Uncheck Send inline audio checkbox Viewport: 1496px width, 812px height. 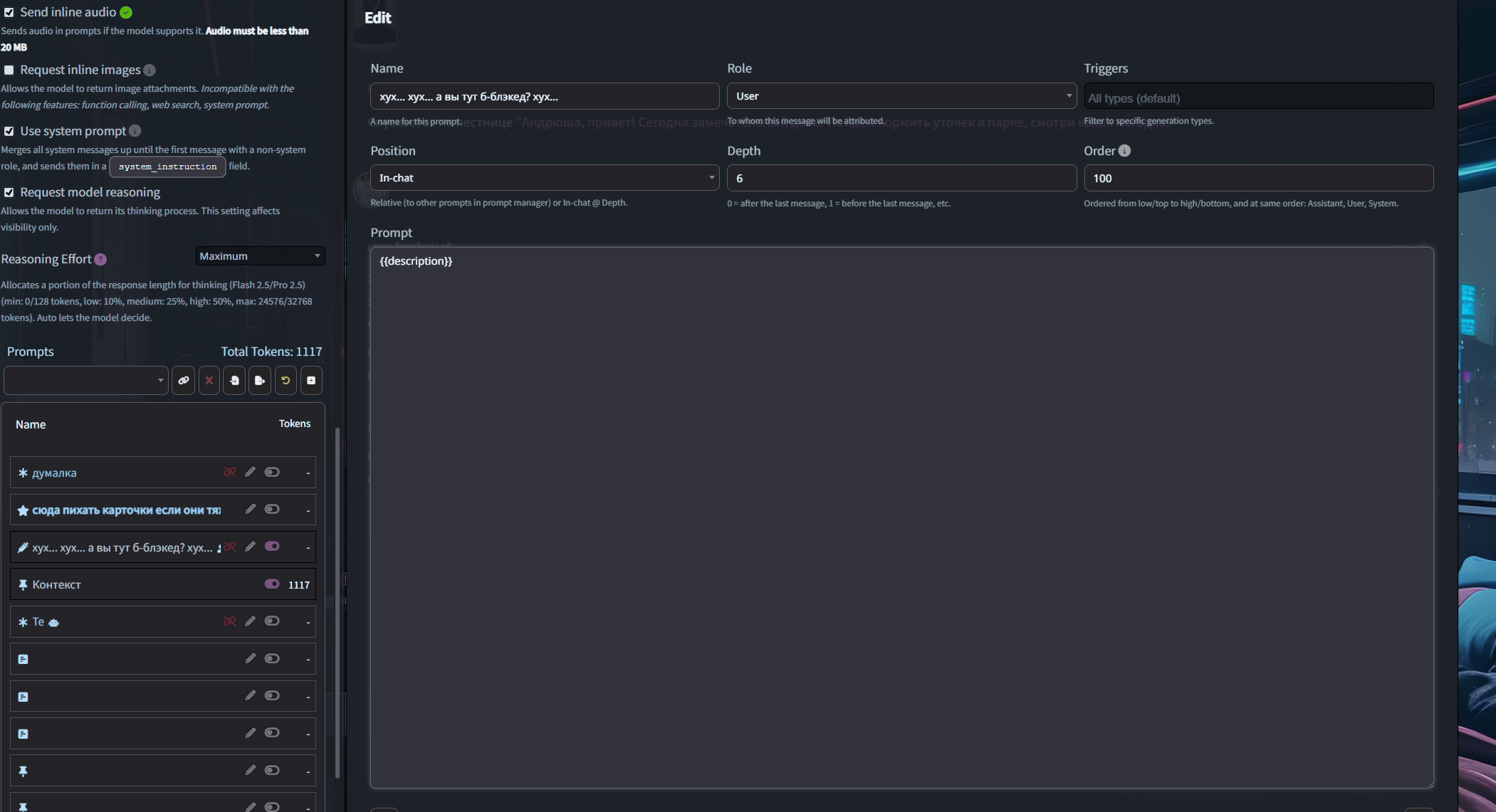tap(9, 12)
